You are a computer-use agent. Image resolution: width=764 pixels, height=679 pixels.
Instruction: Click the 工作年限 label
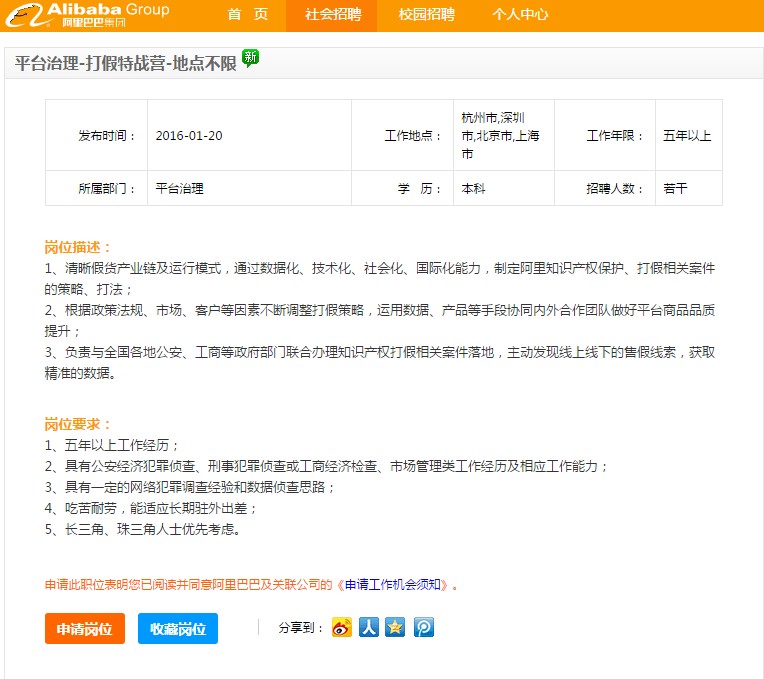pos(615,135)
